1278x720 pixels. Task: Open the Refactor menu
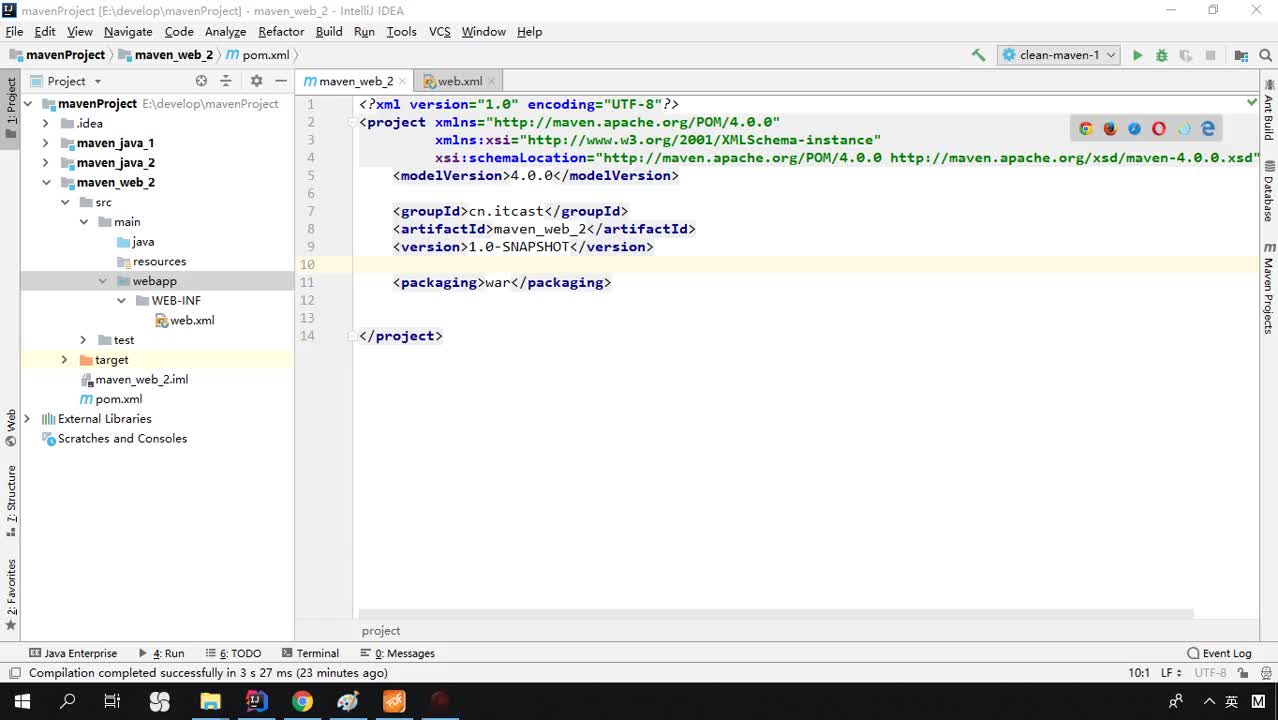(x=281, y=32)
